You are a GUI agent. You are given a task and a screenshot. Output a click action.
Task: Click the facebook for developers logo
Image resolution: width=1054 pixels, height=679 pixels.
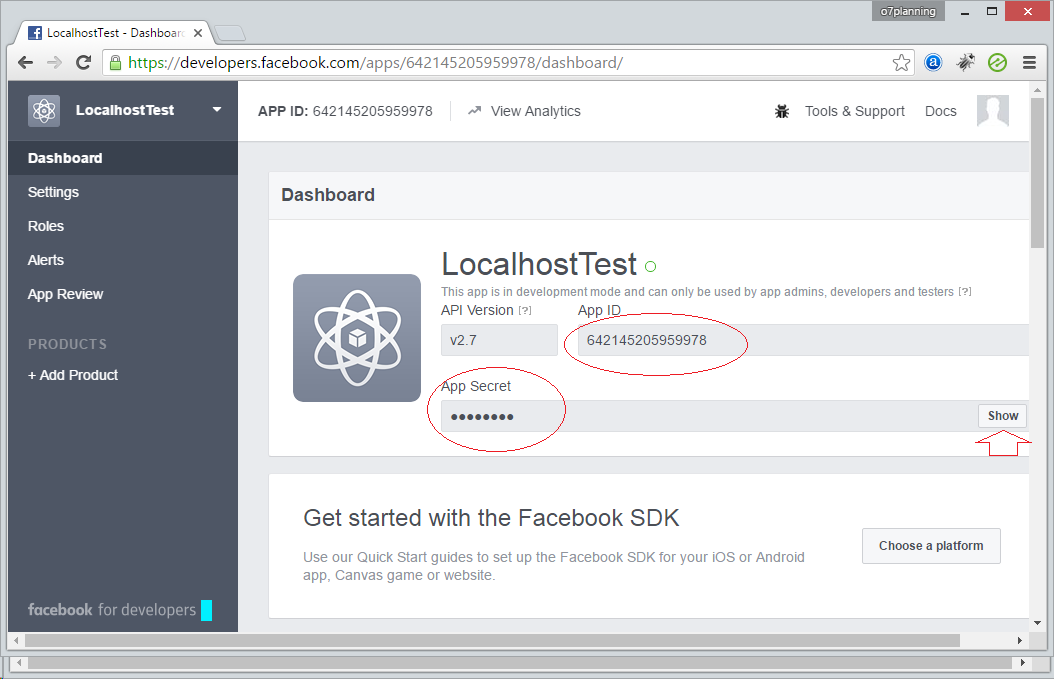point(112,610)
